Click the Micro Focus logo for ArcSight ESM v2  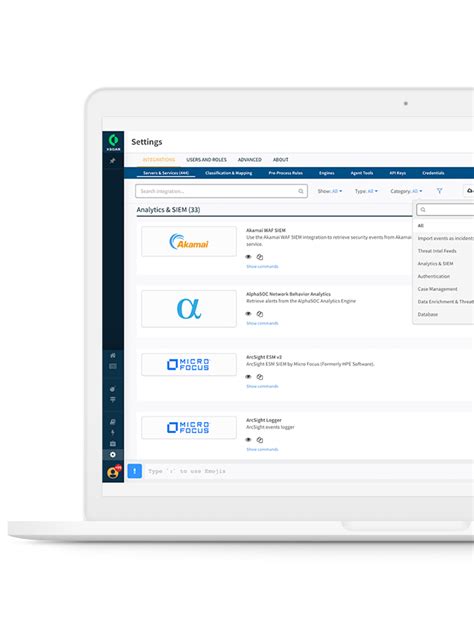tap(189, 364)
